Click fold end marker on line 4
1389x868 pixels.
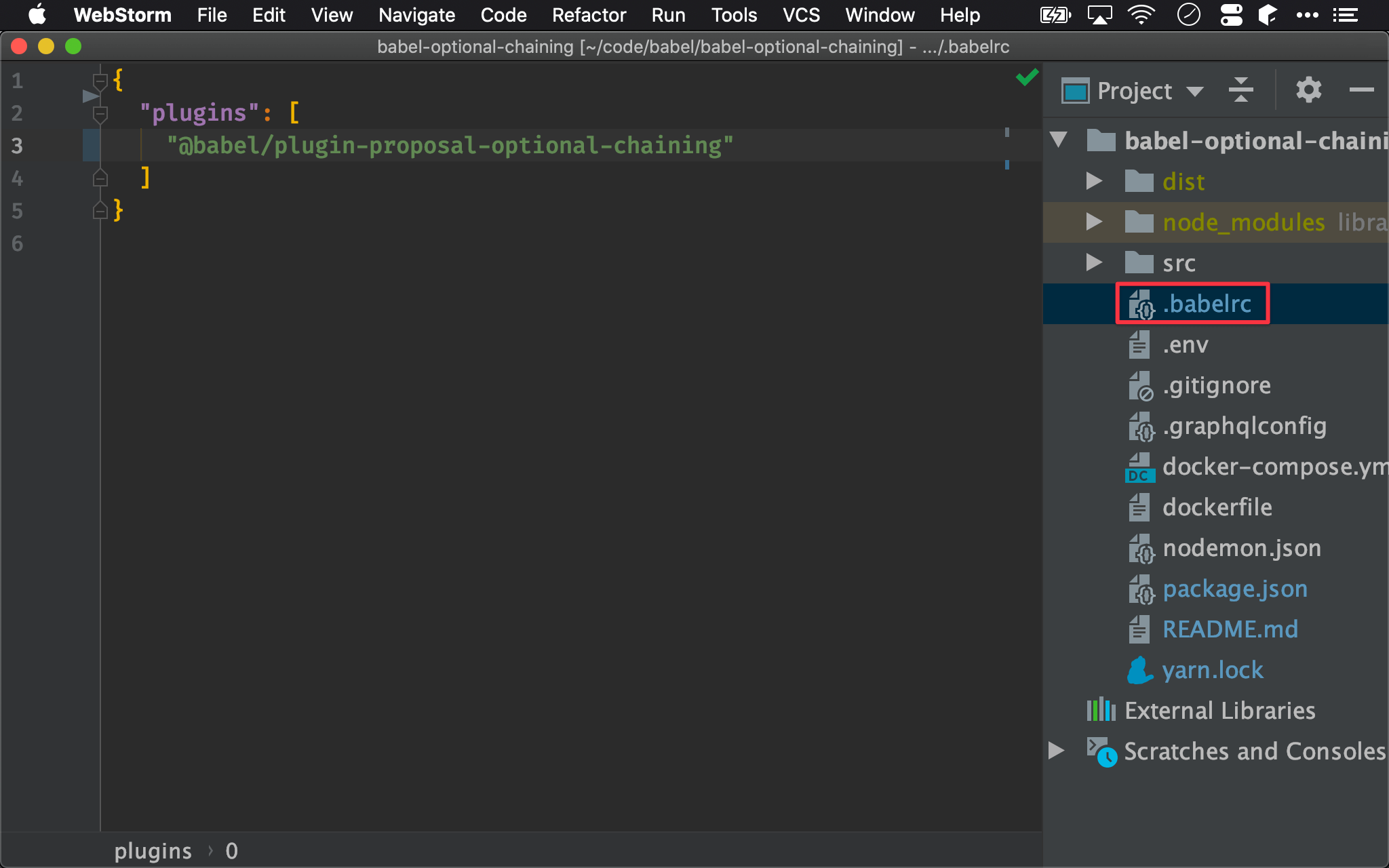pyautogui.click(x=100, y=178)
